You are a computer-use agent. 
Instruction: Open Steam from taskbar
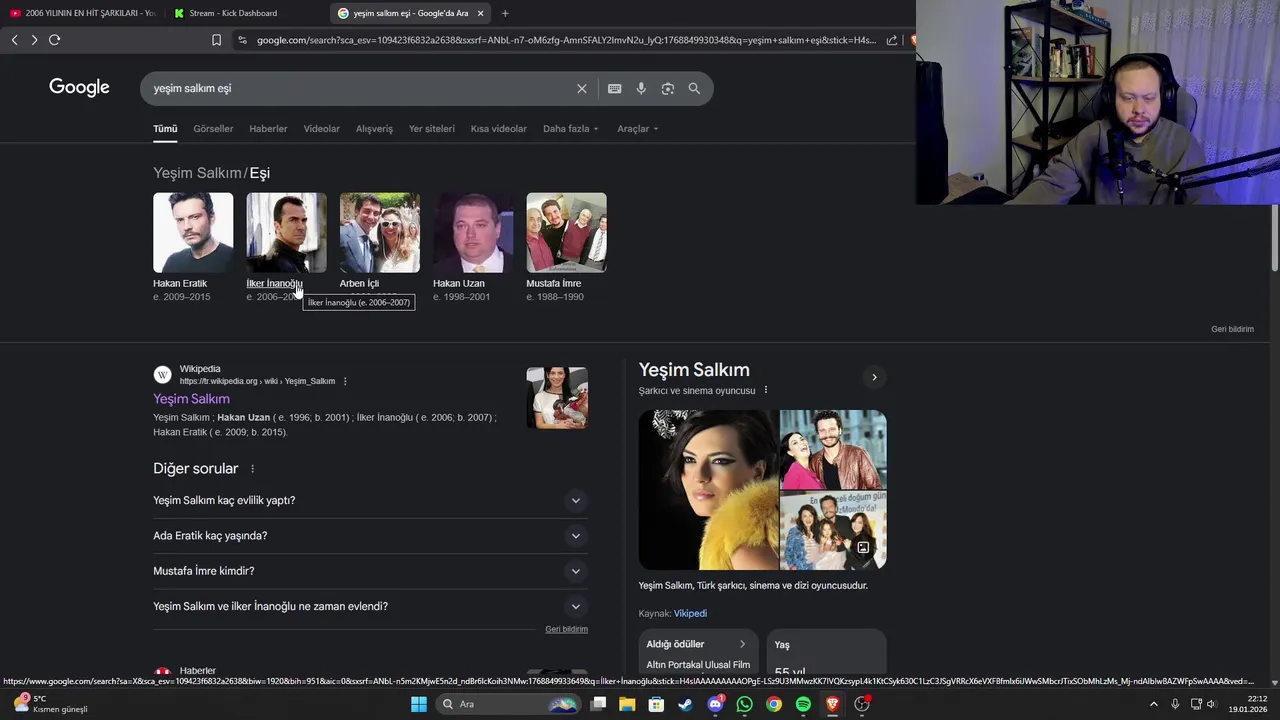pos(685,704)
